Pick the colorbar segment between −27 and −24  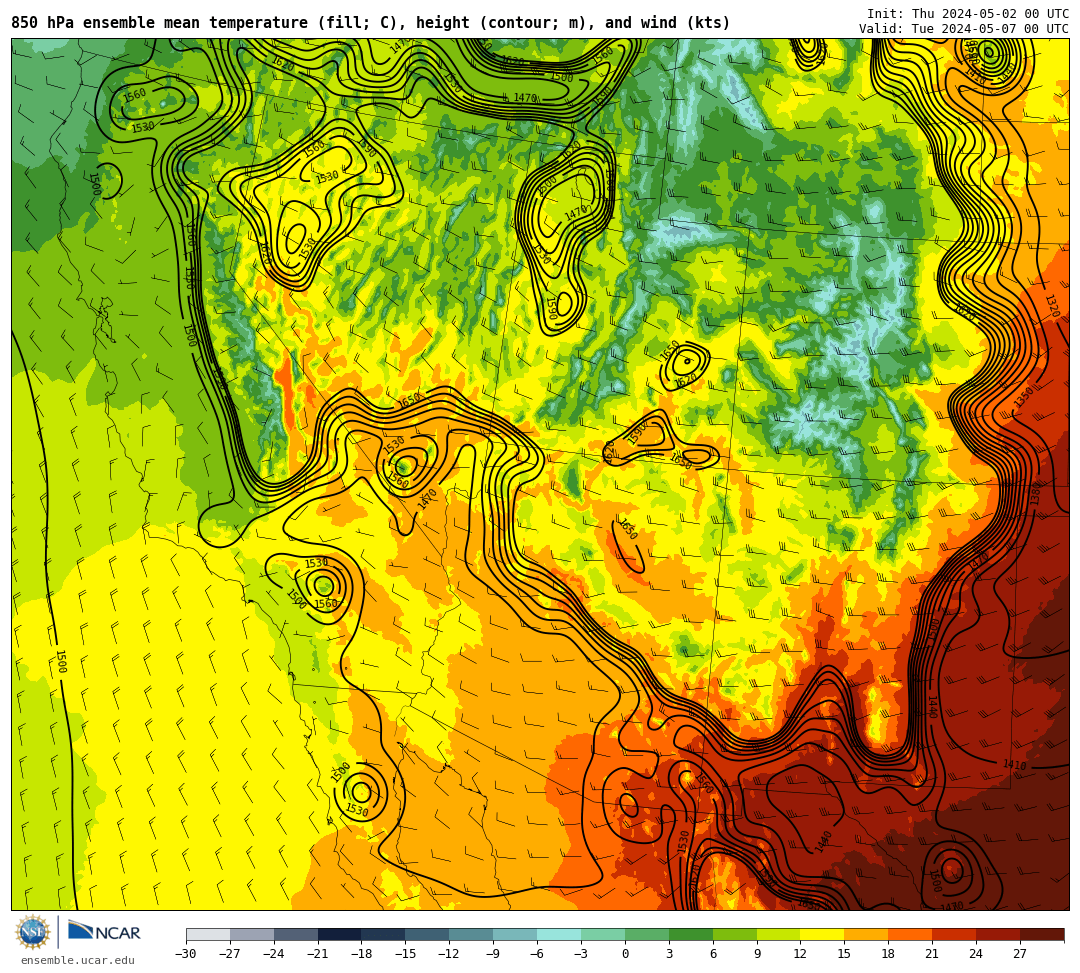(x=252, y=934)
